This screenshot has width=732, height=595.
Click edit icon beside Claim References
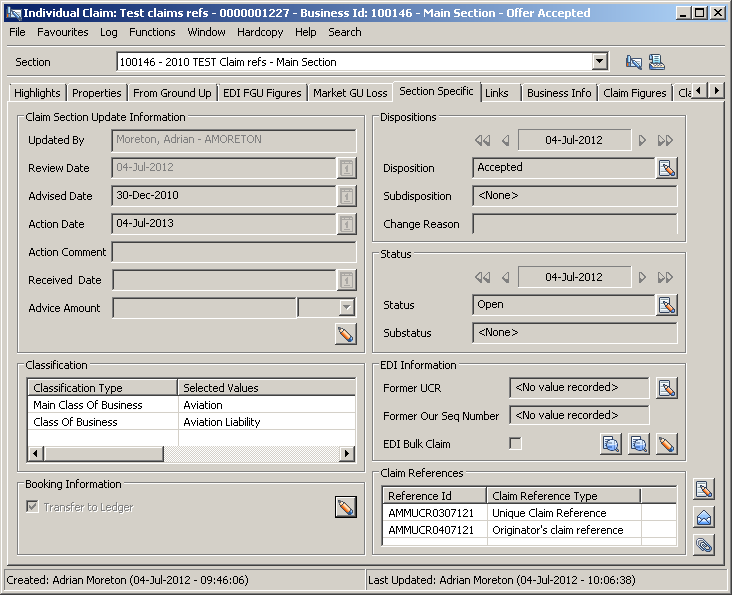coord(704,489)
